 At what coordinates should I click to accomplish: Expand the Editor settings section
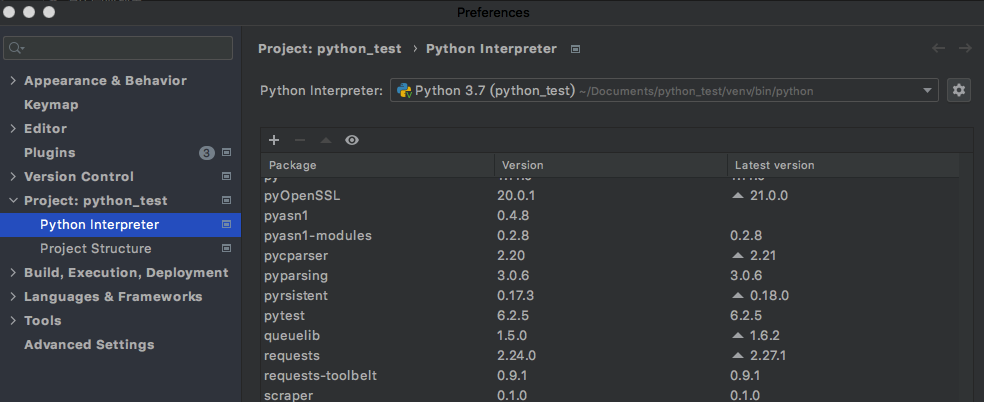point(12,129)
